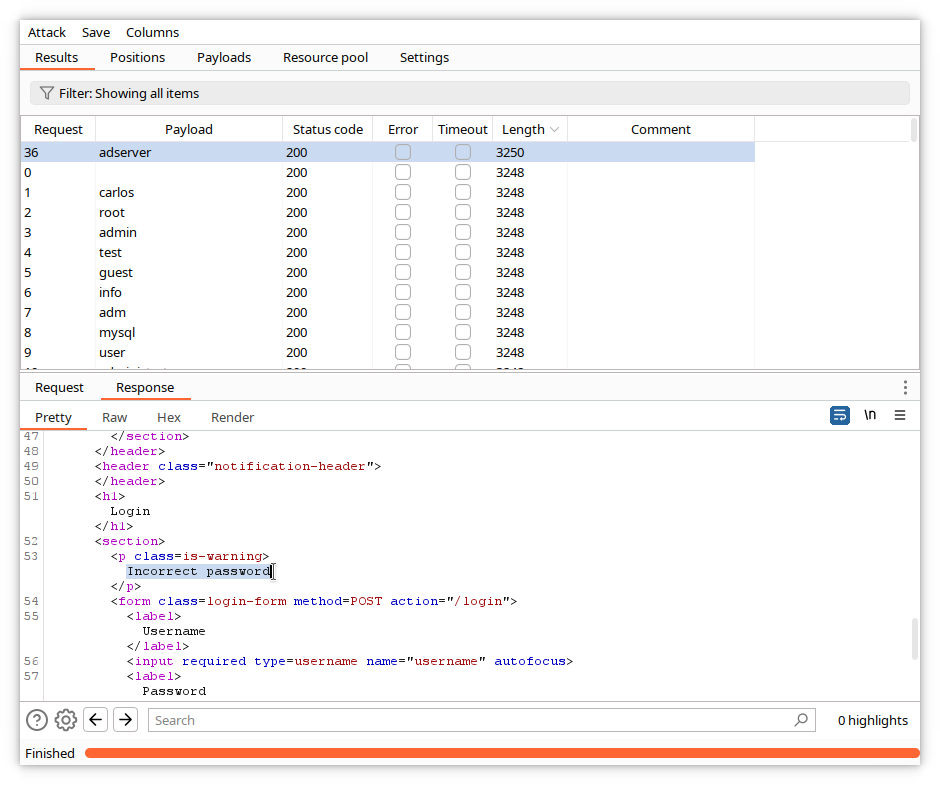Click the filter funnel icon

tap(46, 93)
